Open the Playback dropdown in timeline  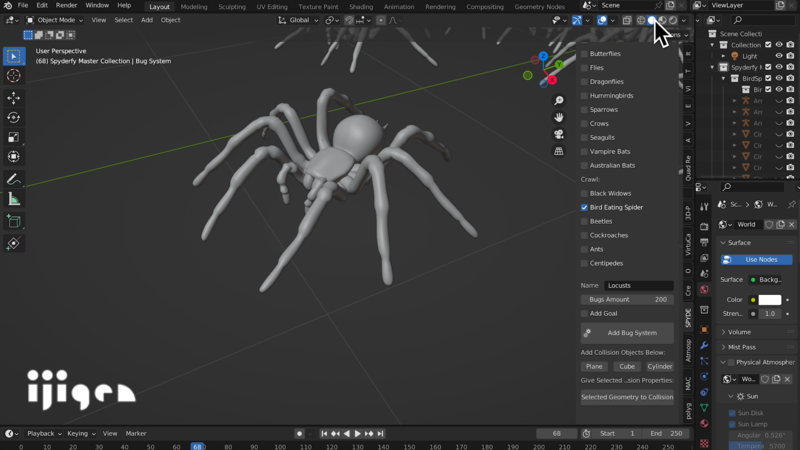(44, 434)
